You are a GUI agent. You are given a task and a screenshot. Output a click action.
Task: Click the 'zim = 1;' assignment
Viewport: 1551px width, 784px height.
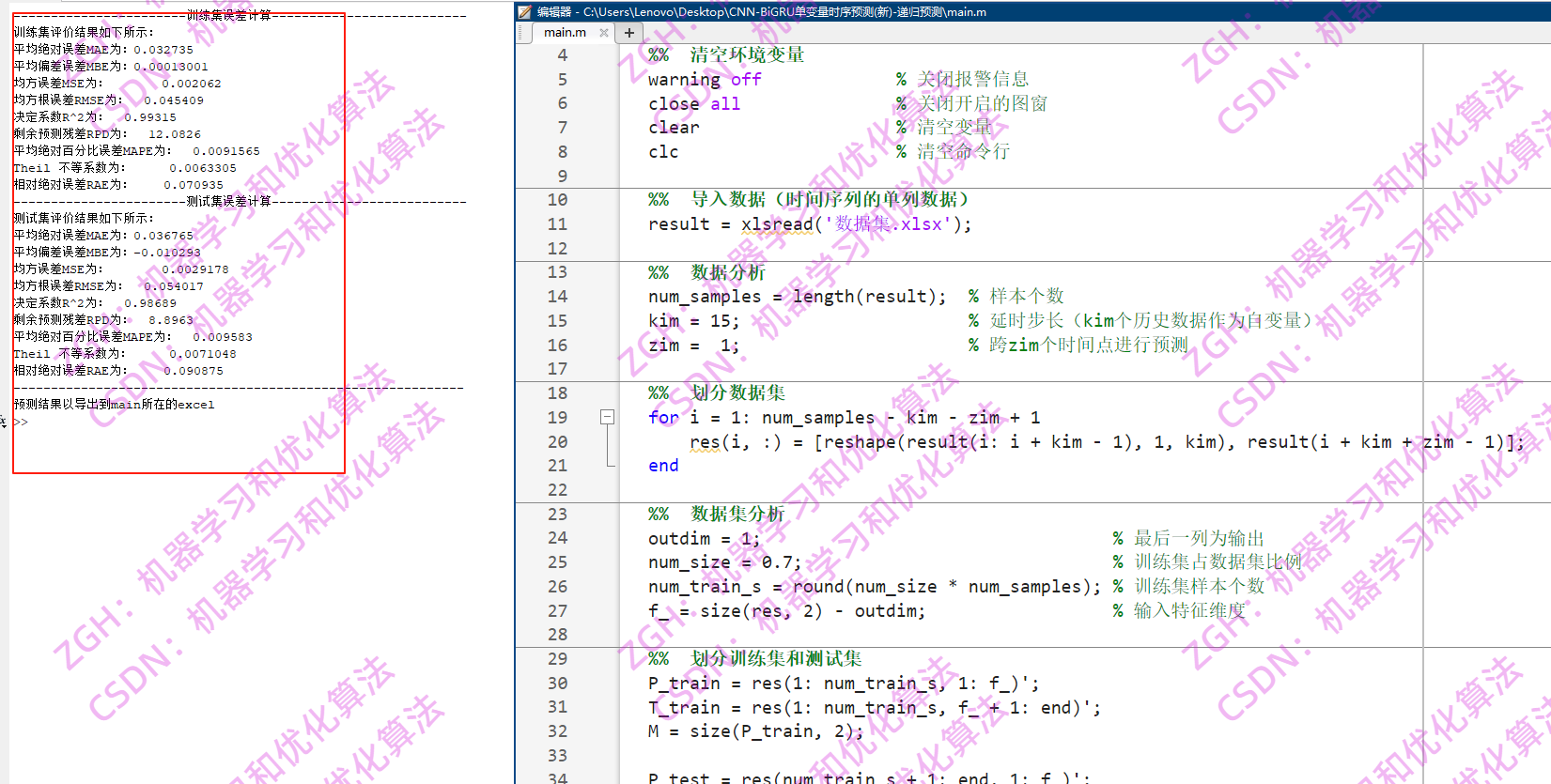693,346
